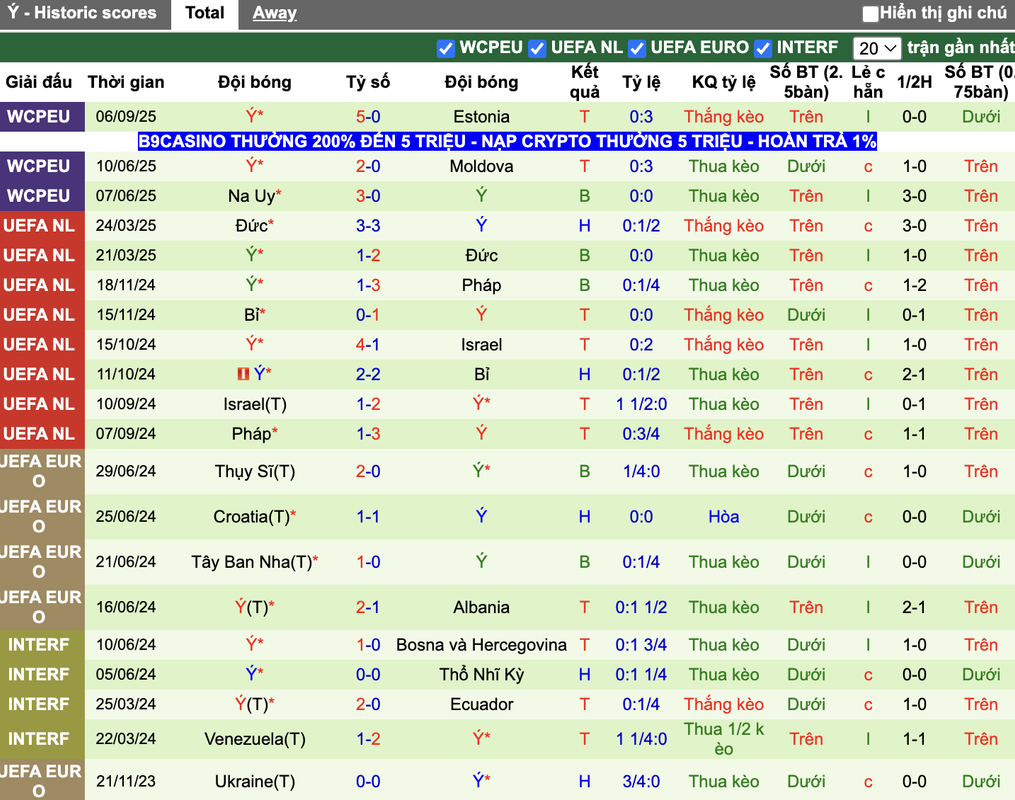
Task: Click Albania team name
Action: click(x=481, y=608)
